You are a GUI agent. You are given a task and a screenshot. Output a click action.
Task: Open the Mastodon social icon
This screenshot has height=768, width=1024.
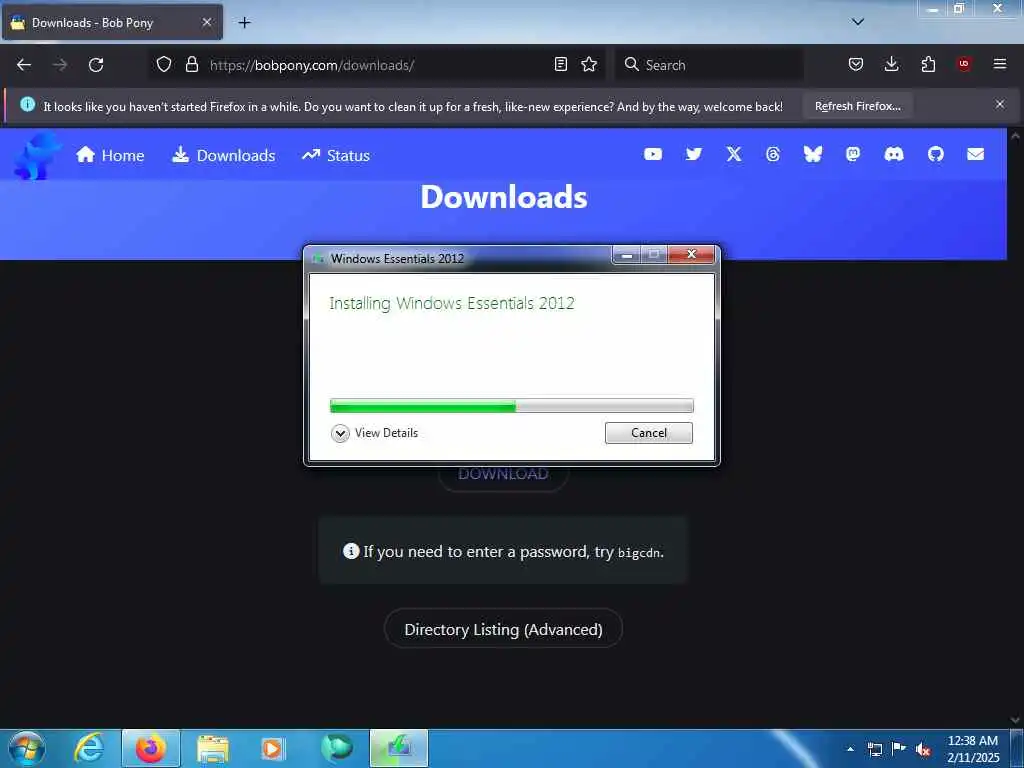(853, 154)
